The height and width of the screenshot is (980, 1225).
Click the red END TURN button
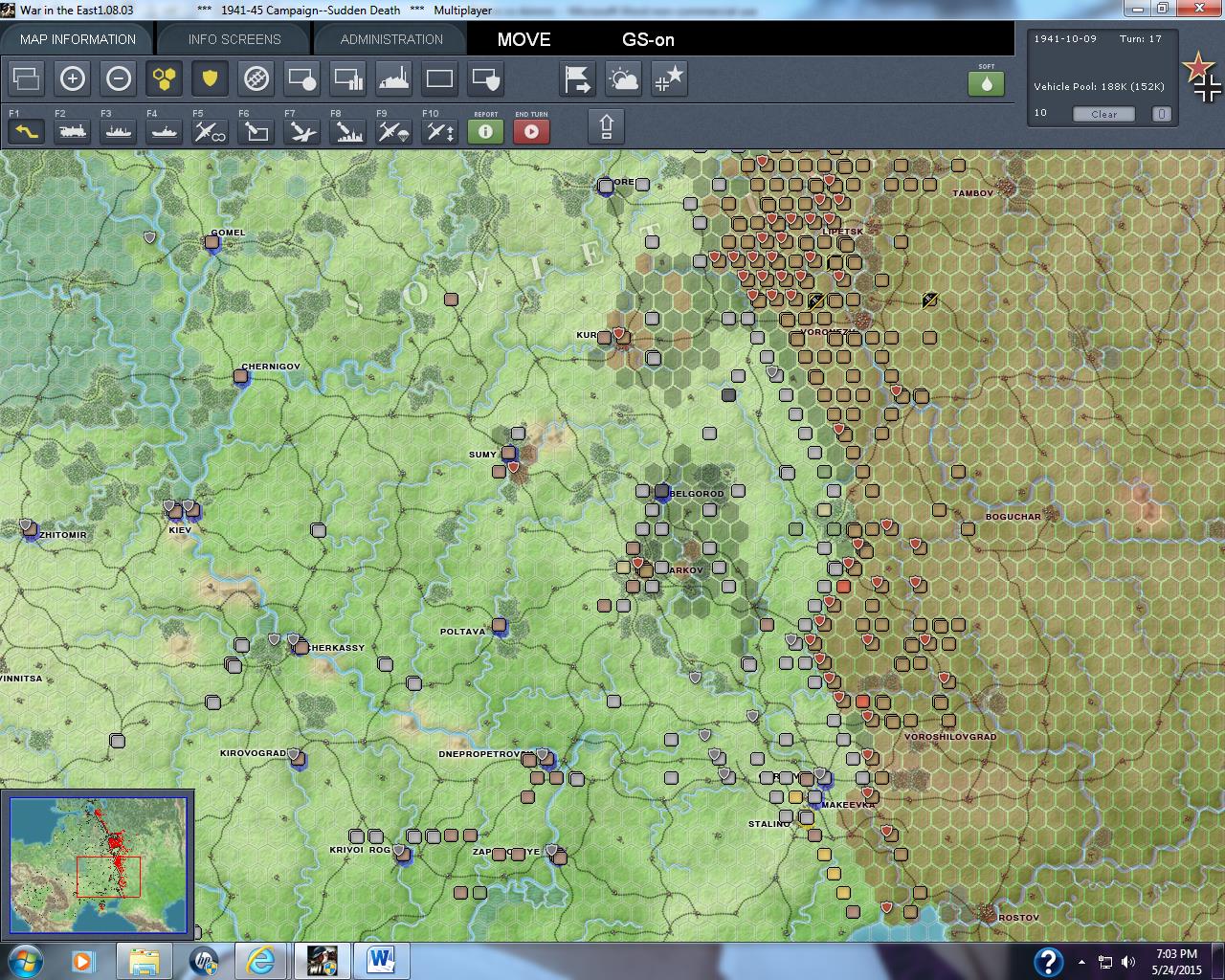531,130
